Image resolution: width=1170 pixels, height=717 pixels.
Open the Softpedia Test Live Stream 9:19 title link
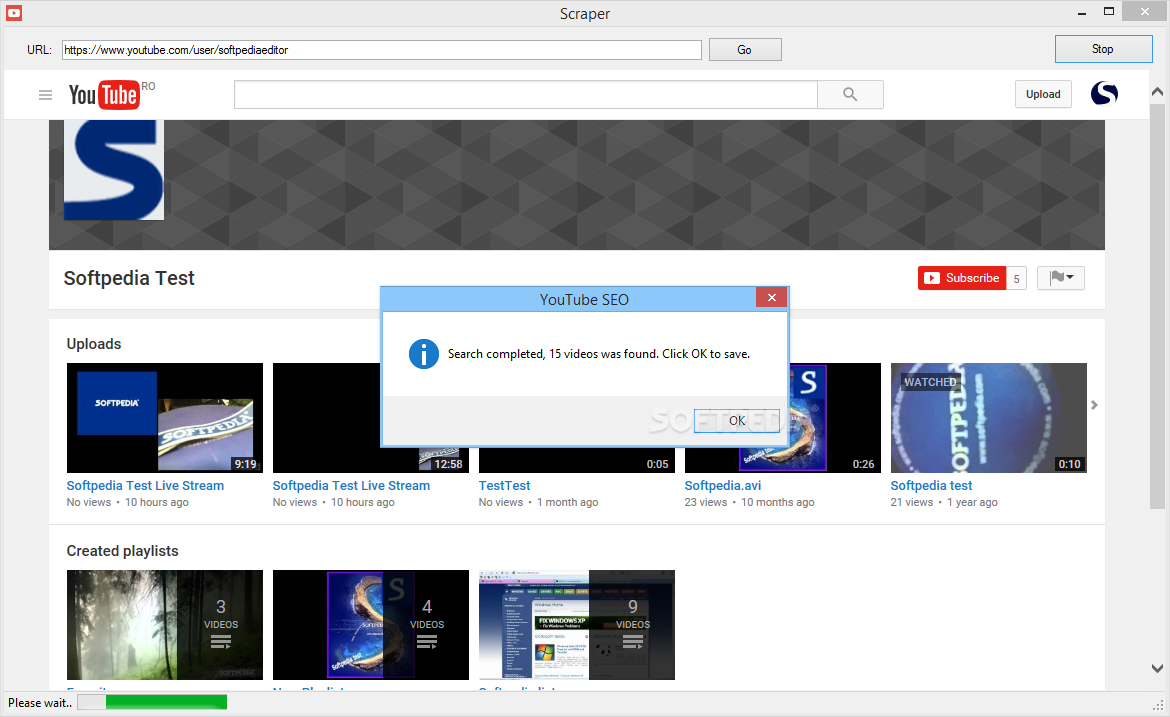(x=146, y=486)
